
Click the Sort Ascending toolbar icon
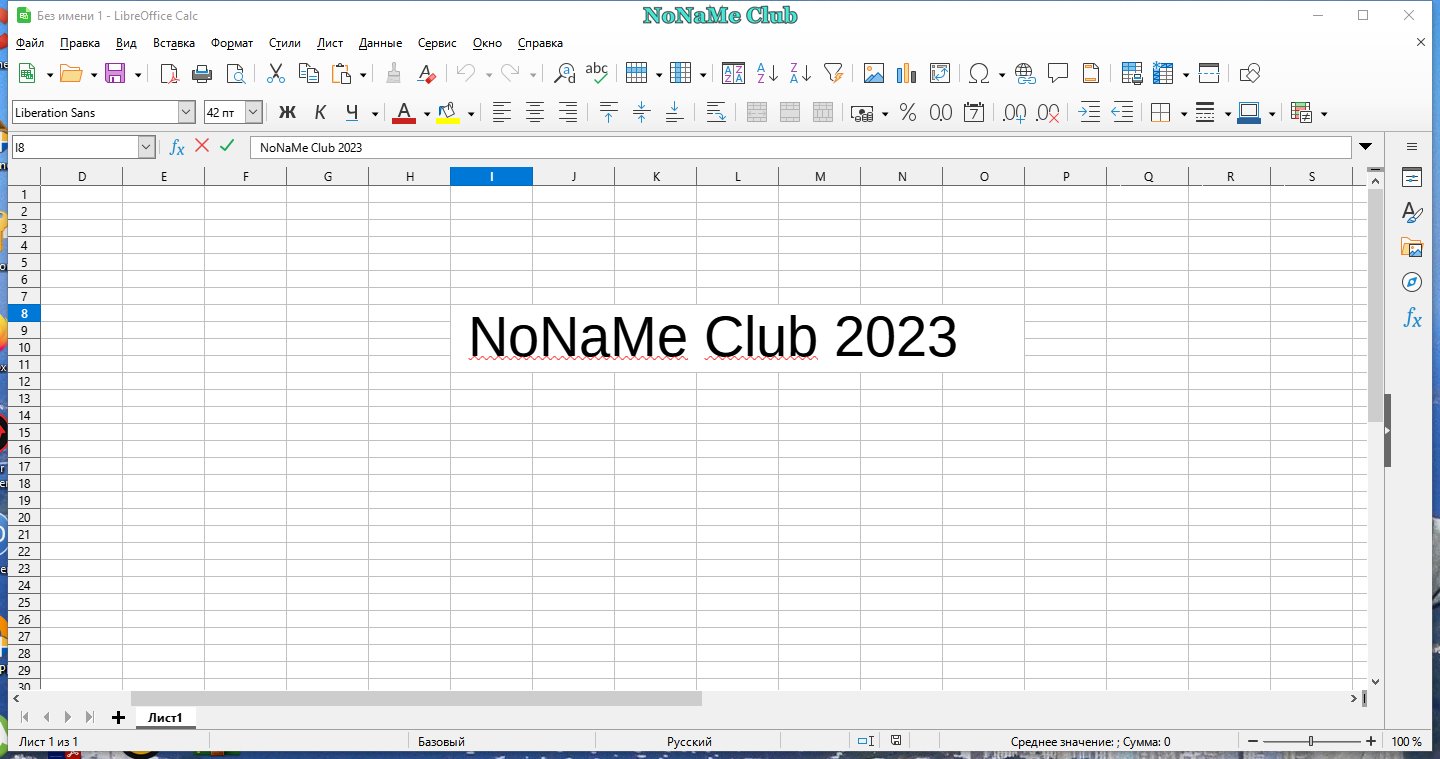[767, 73]
